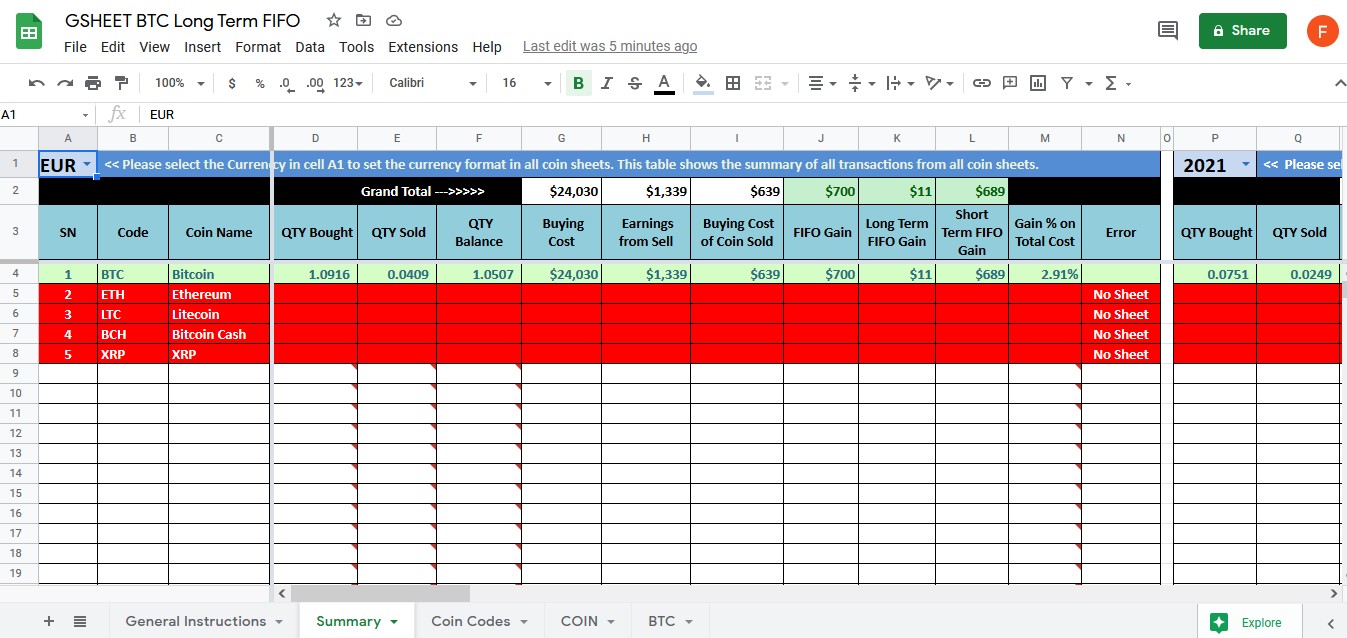Select the Bitcoin coin name cell
This screenshot has height=638, width=1347.
(220, 274)
